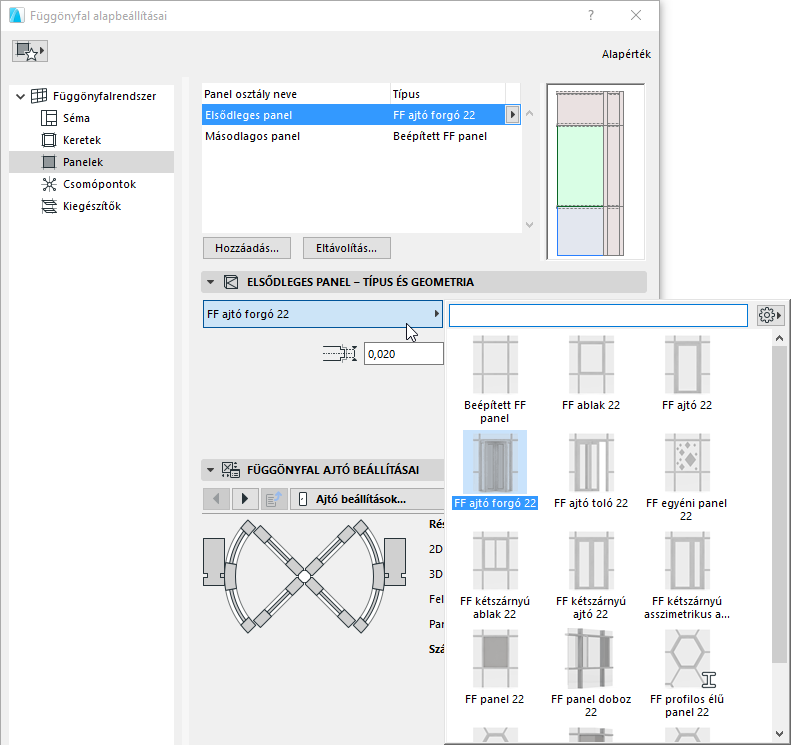
Task: Click the next page arrow button
Action: pyautogui.click(x=245, y=499)
